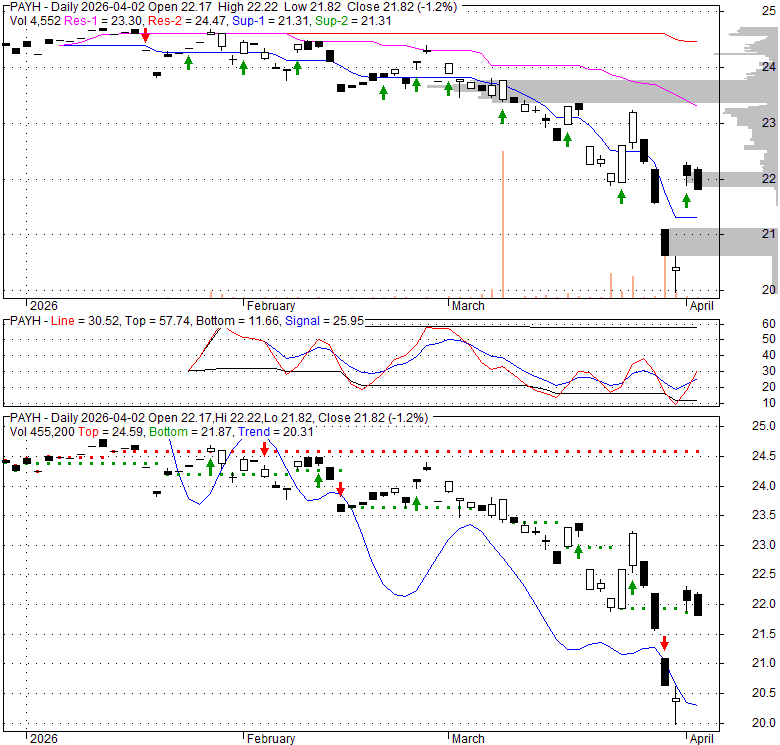Click the red down arrow in top chart
The height and width of the screenshot is (745, 780).
tap(145, 35)
